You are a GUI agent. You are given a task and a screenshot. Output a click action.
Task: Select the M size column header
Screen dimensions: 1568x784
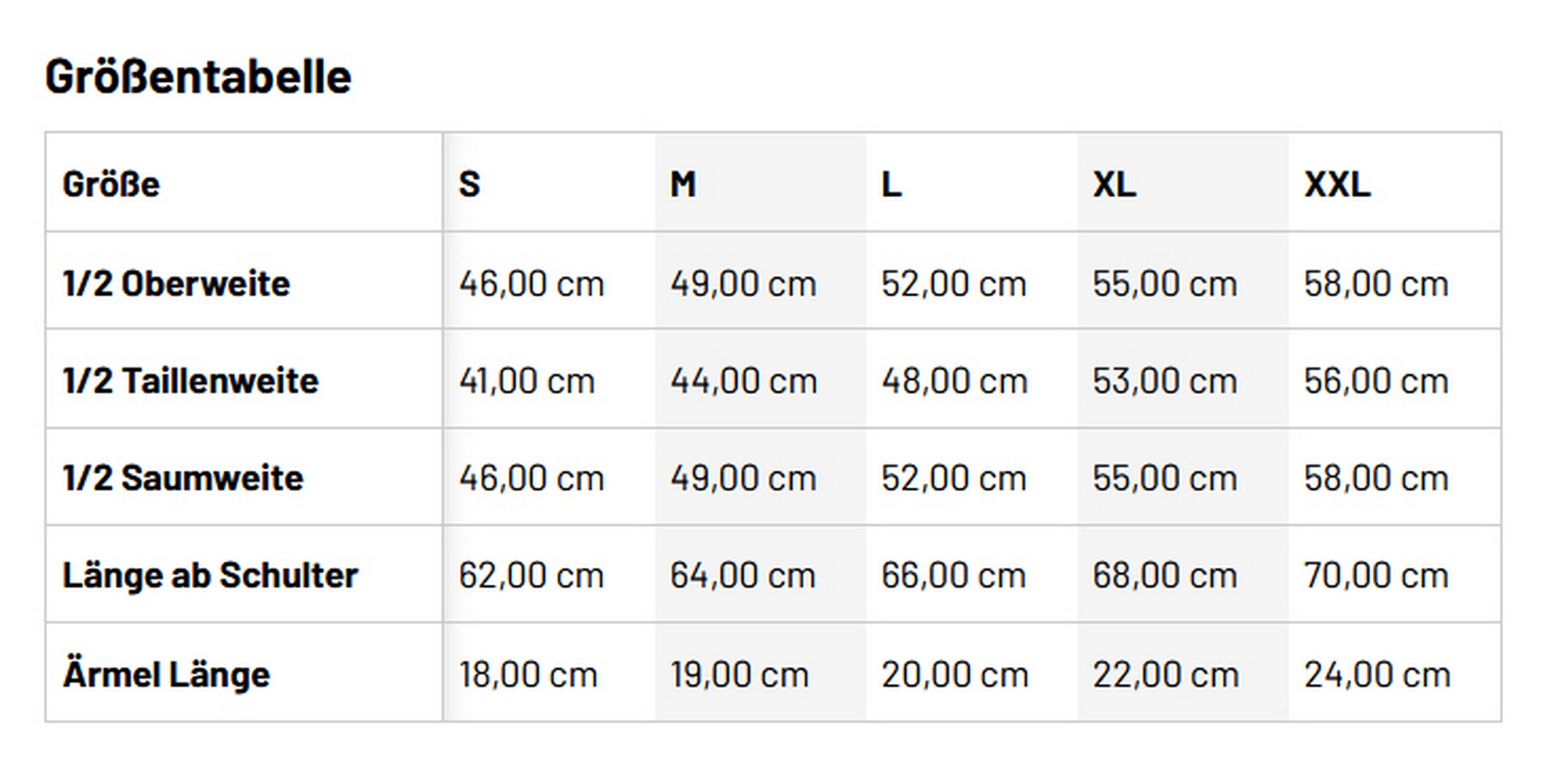coord(683,184)
